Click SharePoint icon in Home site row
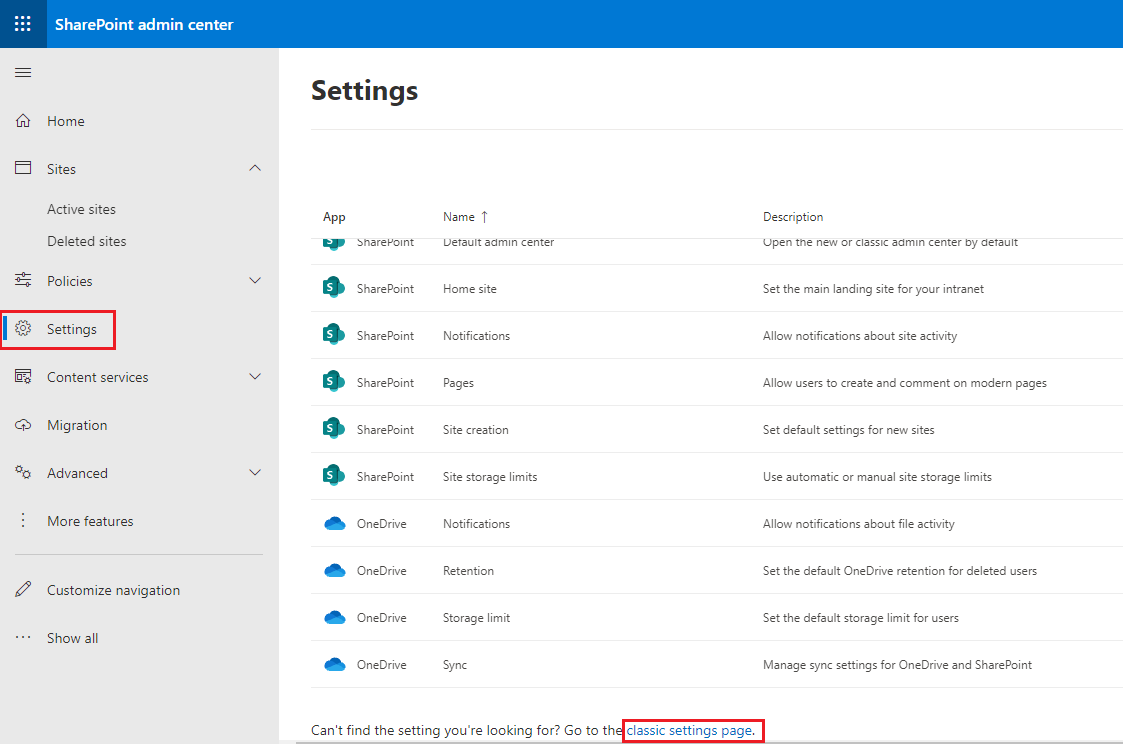 334,288
